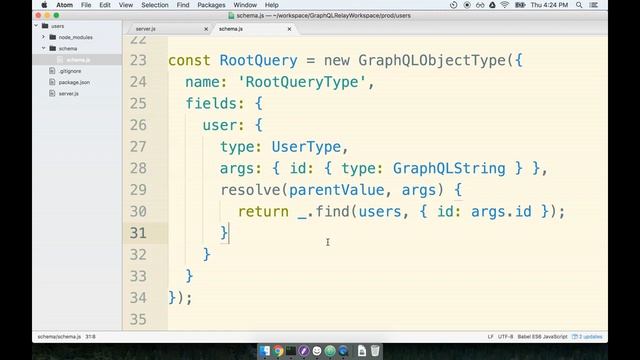640x360 pixels.
Task: Click line number 31 in the gutter
Action: point(138,233)
